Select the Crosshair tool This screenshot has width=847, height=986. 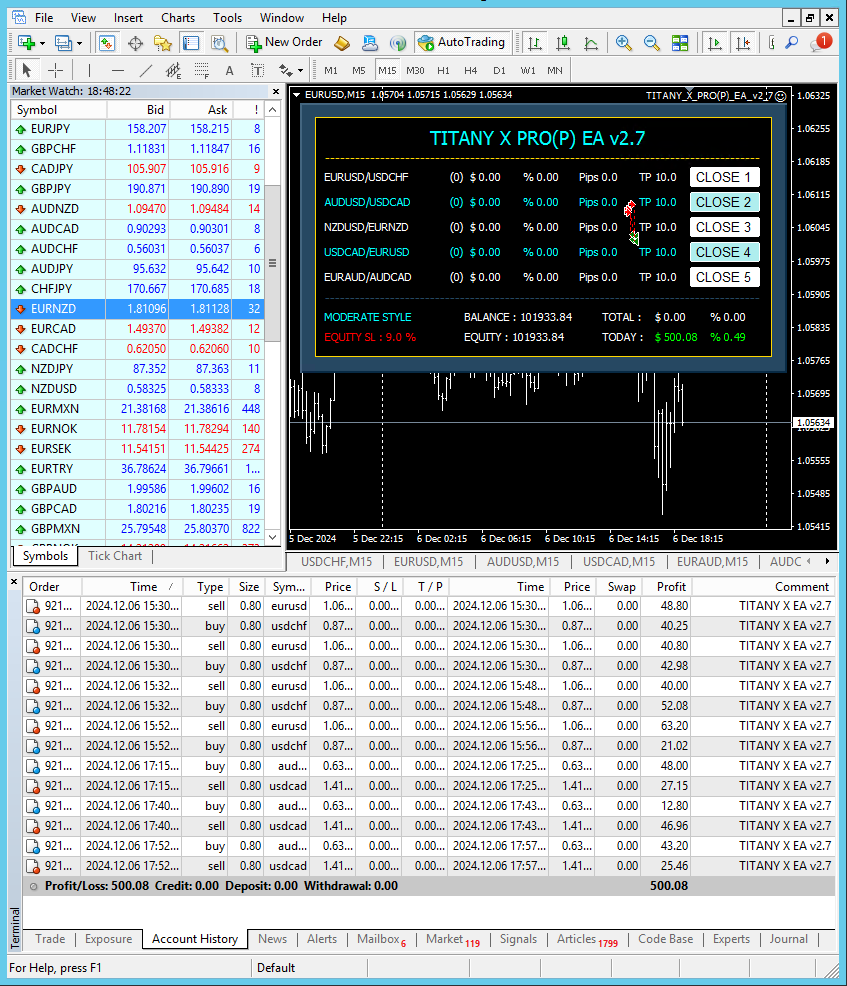(55, 70)
